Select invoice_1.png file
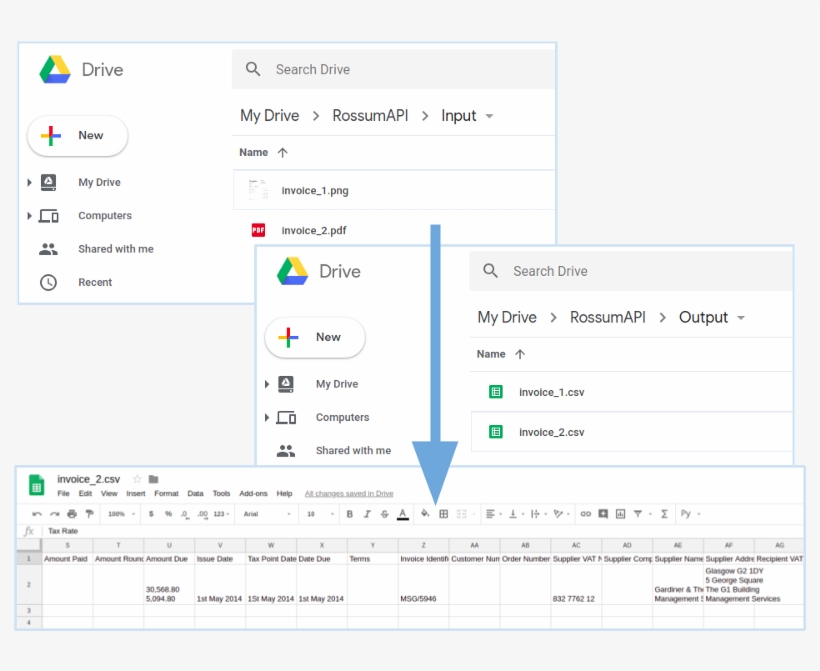 click(393, 190)
